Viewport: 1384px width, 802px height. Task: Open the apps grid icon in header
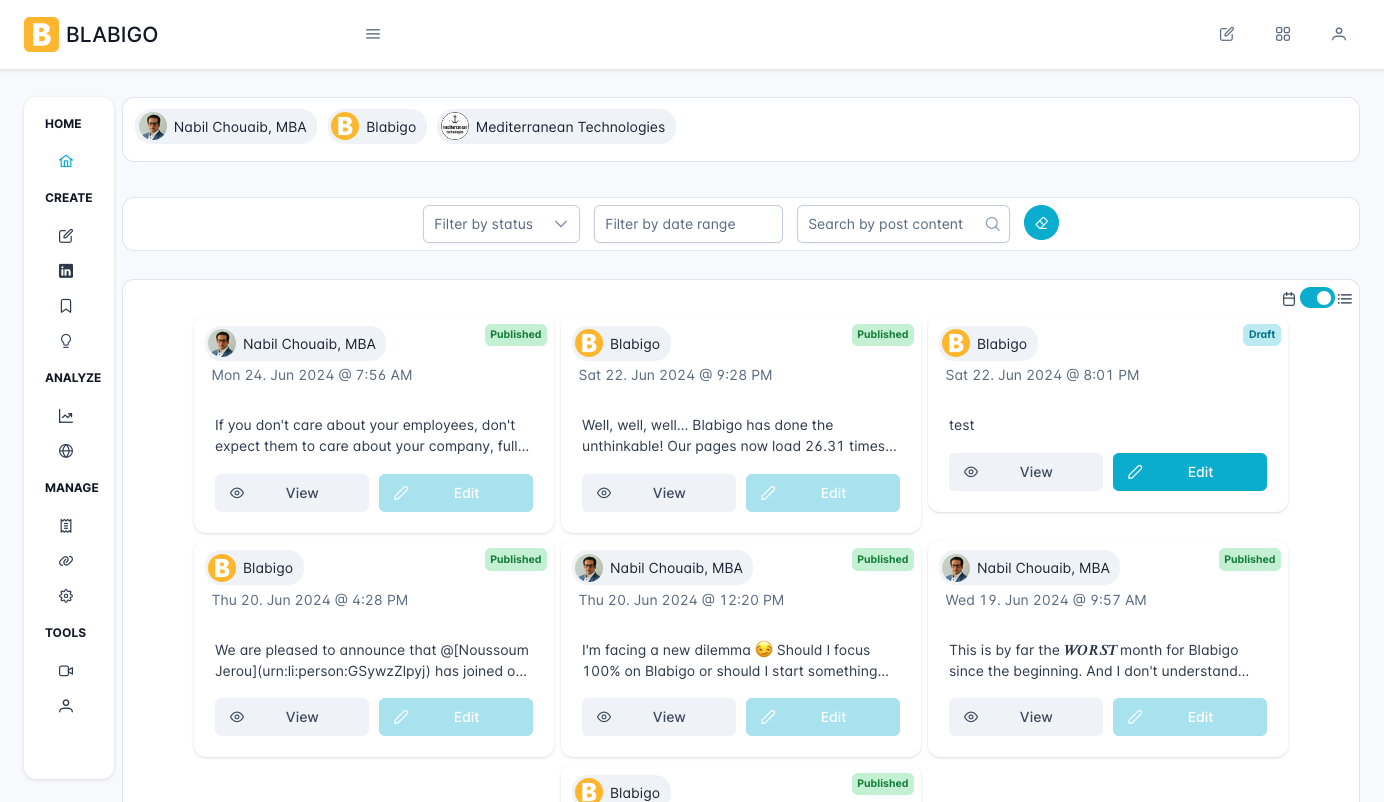click(1283, 34)
